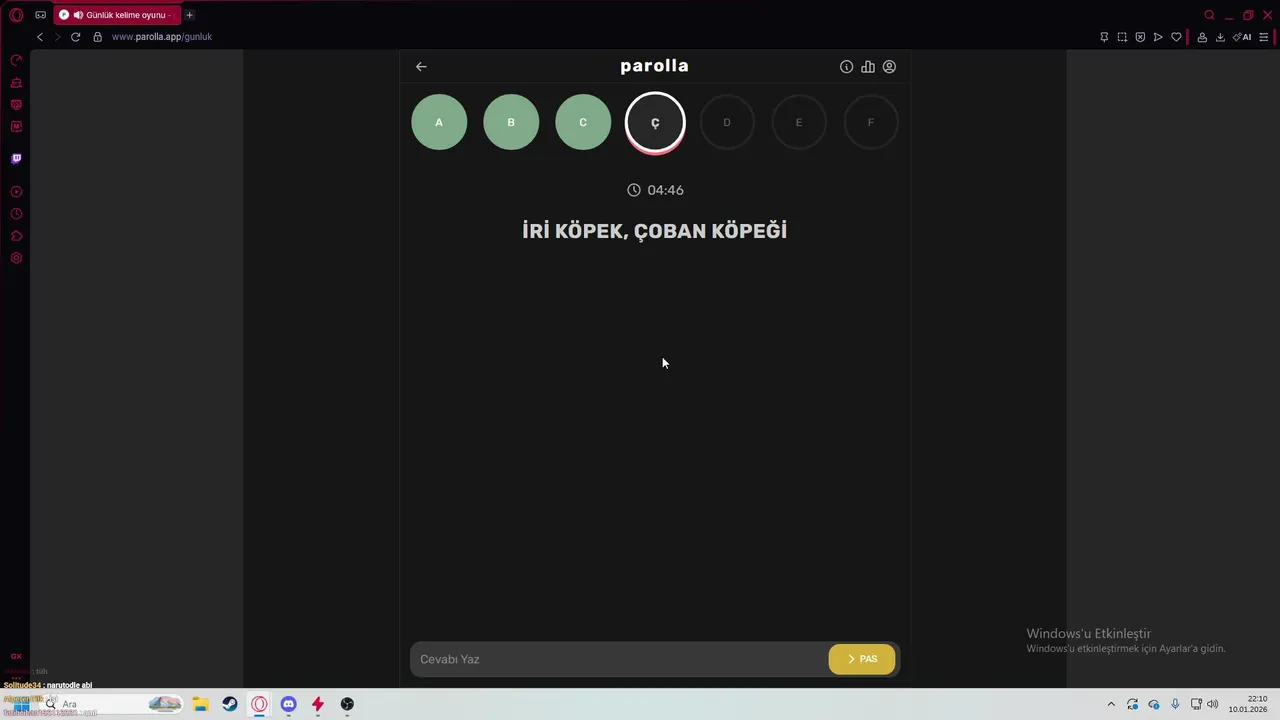The width and height of the screenshot is (1280, 720).
Task: Open File Explorer from taskbar
Action: click(200, 704)
